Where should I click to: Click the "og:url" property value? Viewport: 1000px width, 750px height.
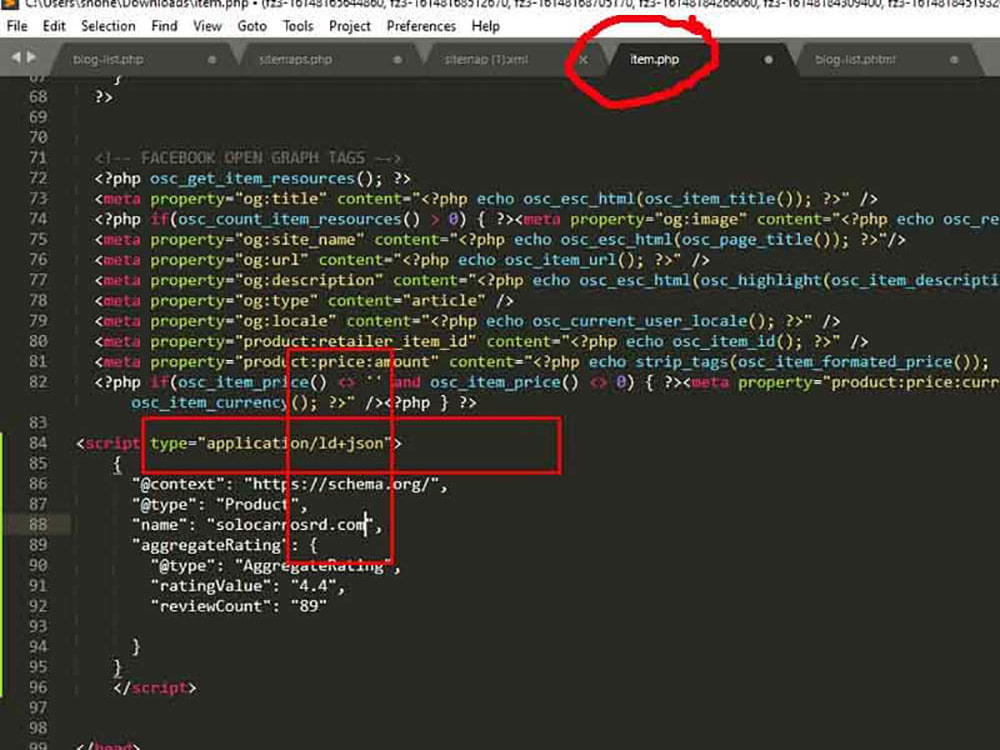tap(272, 260)
